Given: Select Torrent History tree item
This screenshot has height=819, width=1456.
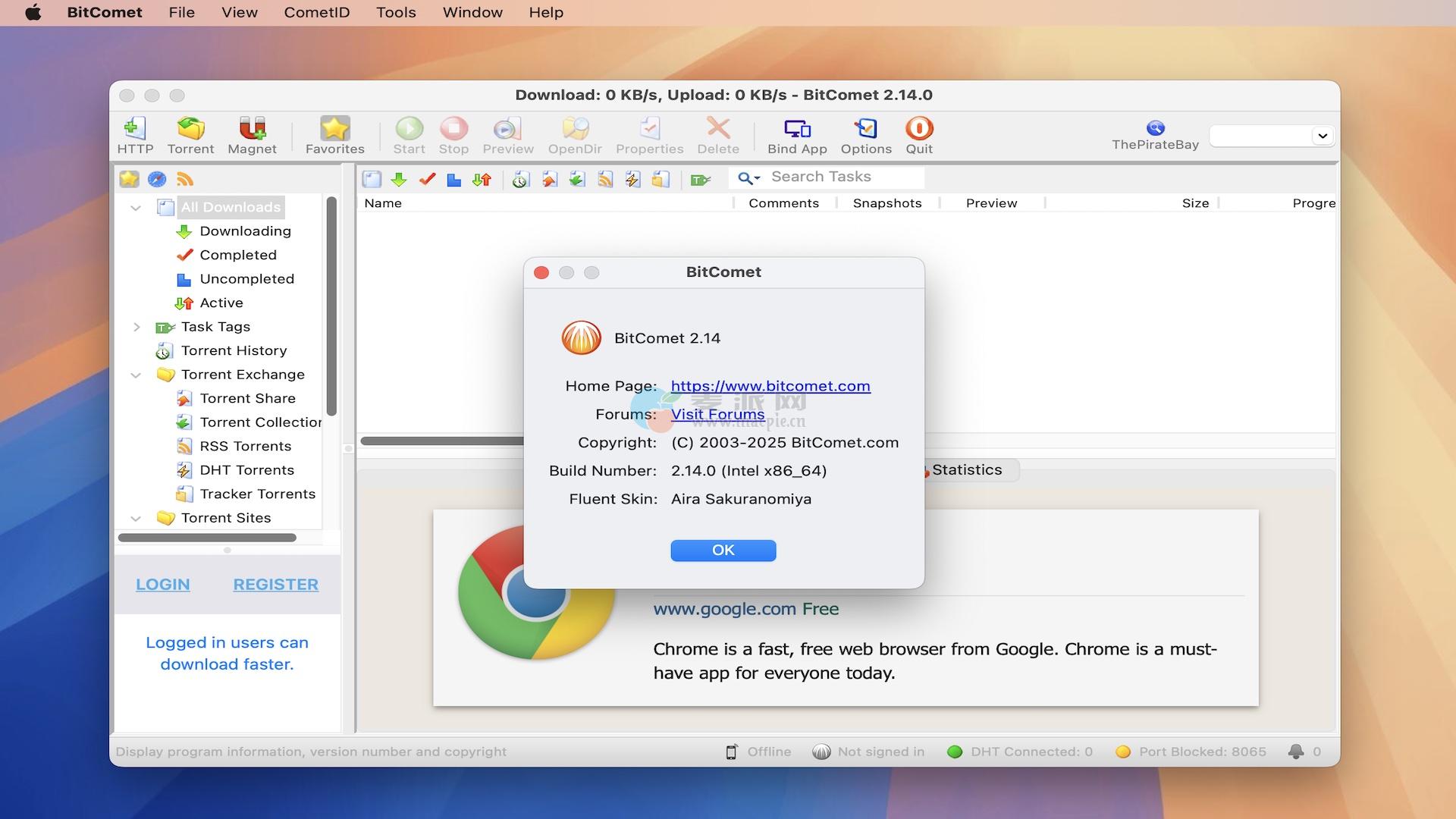Looking at the screenshot, I should (x=234, y=350).
